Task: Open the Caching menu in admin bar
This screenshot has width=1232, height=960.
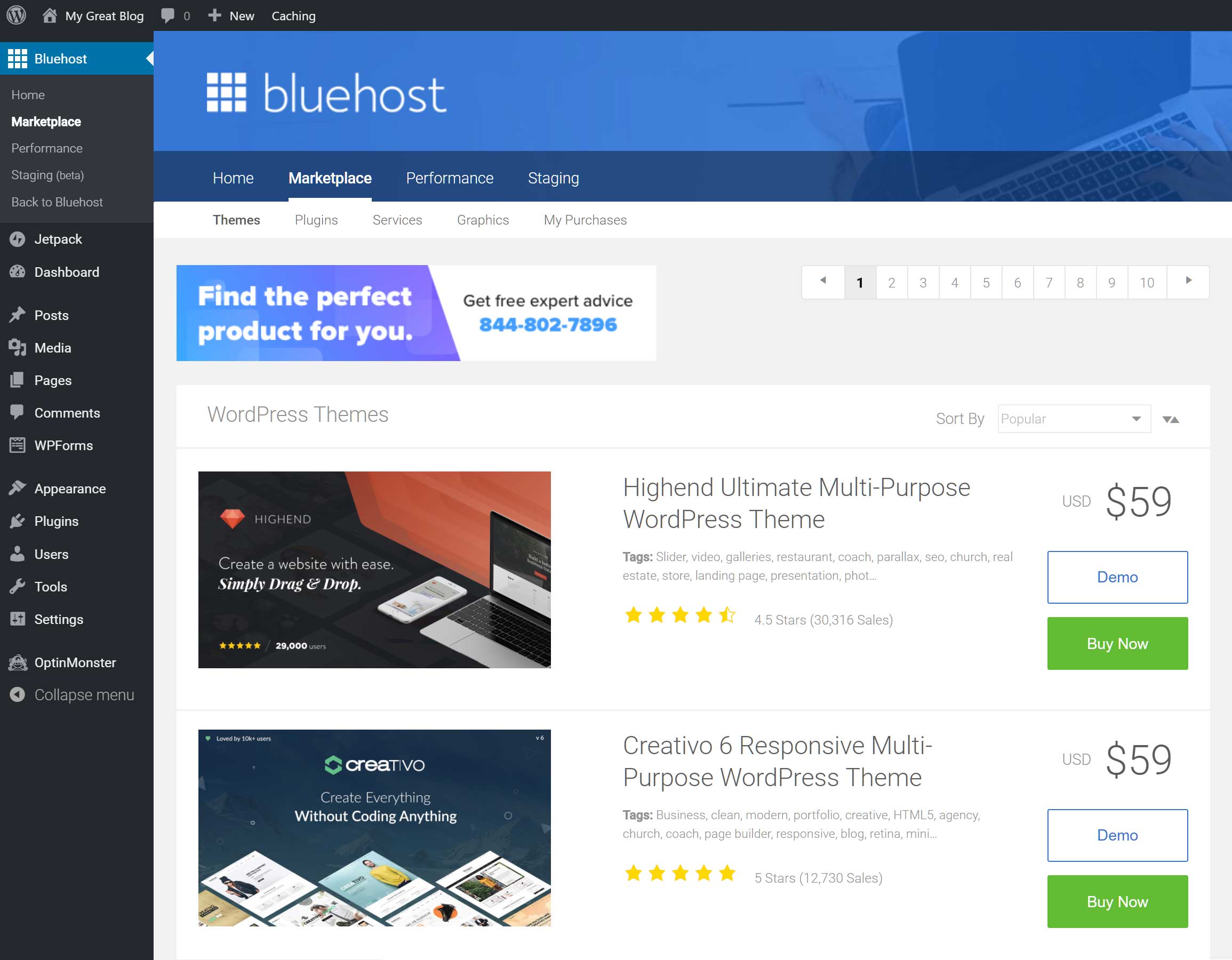Action: [293, 16]
